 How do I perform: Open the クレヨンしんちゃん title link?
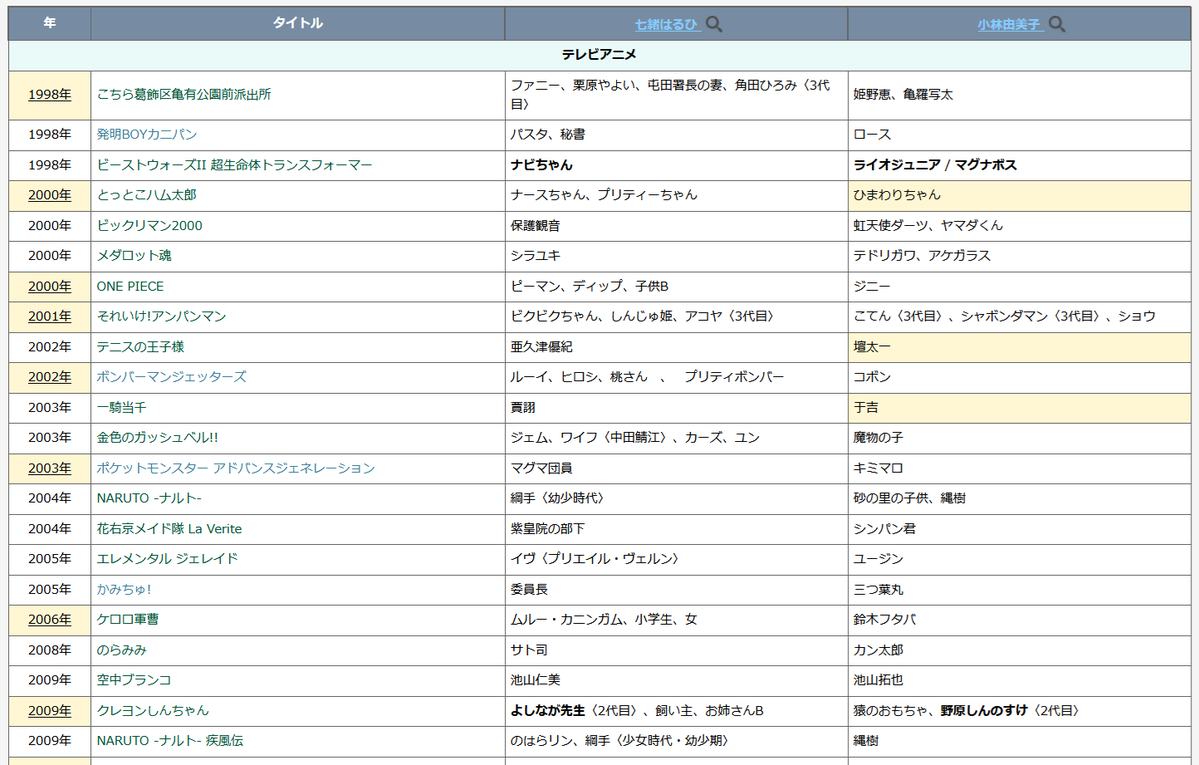click(152, 710)
